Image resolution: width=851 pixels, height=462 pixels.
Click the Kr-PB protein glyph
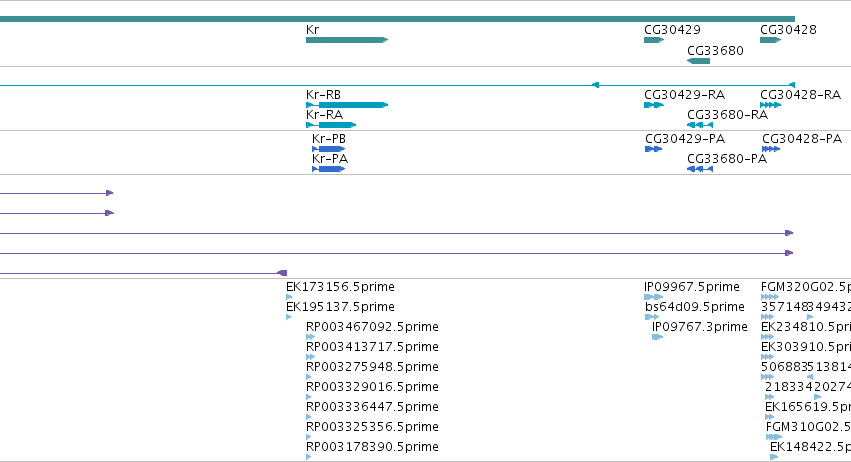click(328, 149)
